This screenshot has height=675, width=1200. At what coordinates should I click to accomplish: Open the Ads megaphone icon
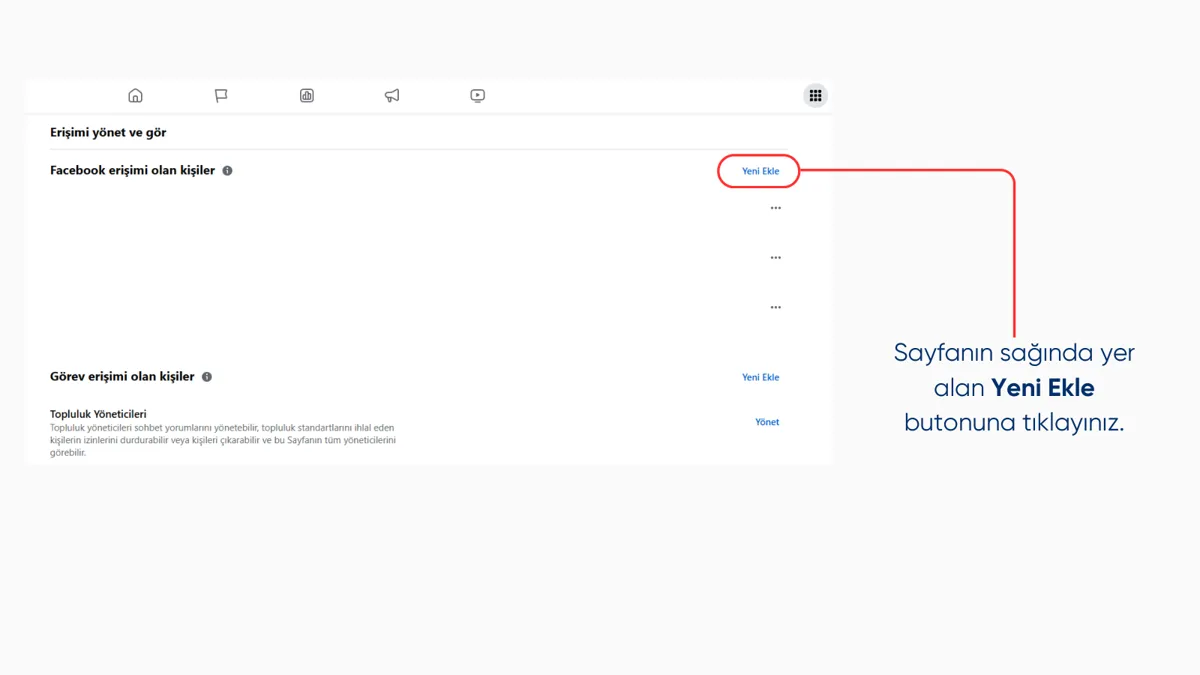click(x=392, y=96)
